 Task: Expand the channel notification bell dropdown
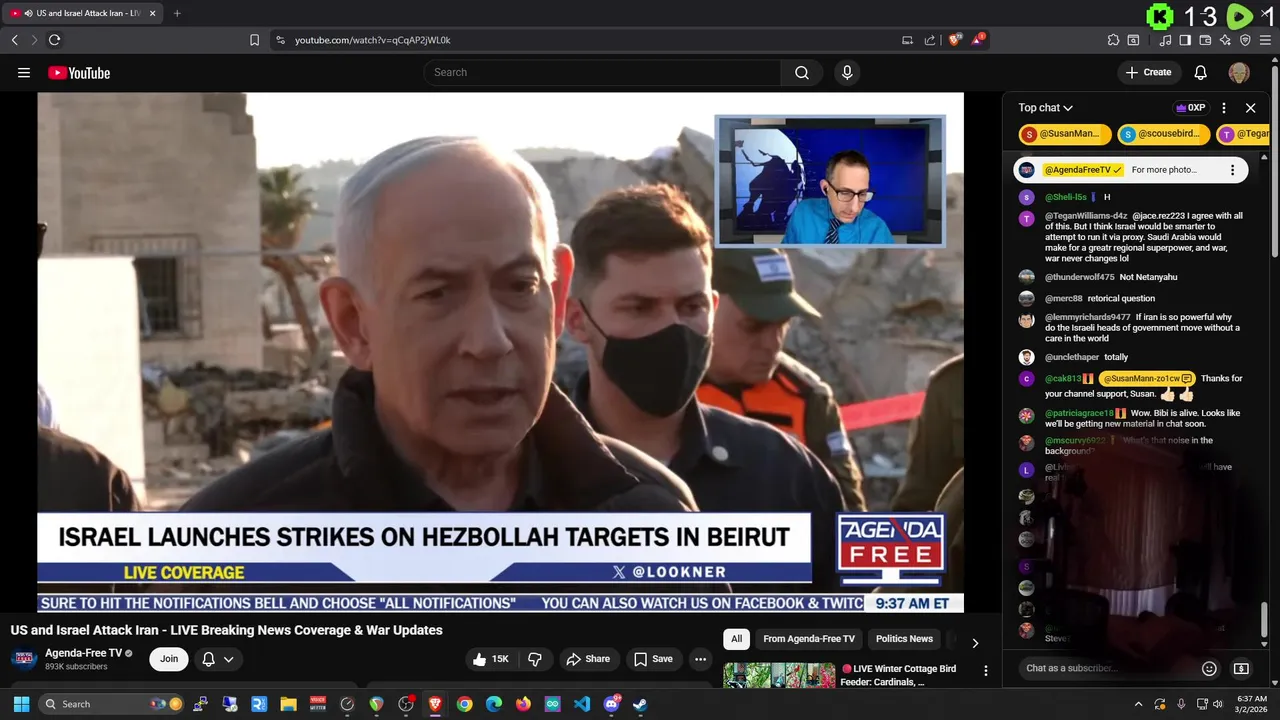click(x=218, y=659)
